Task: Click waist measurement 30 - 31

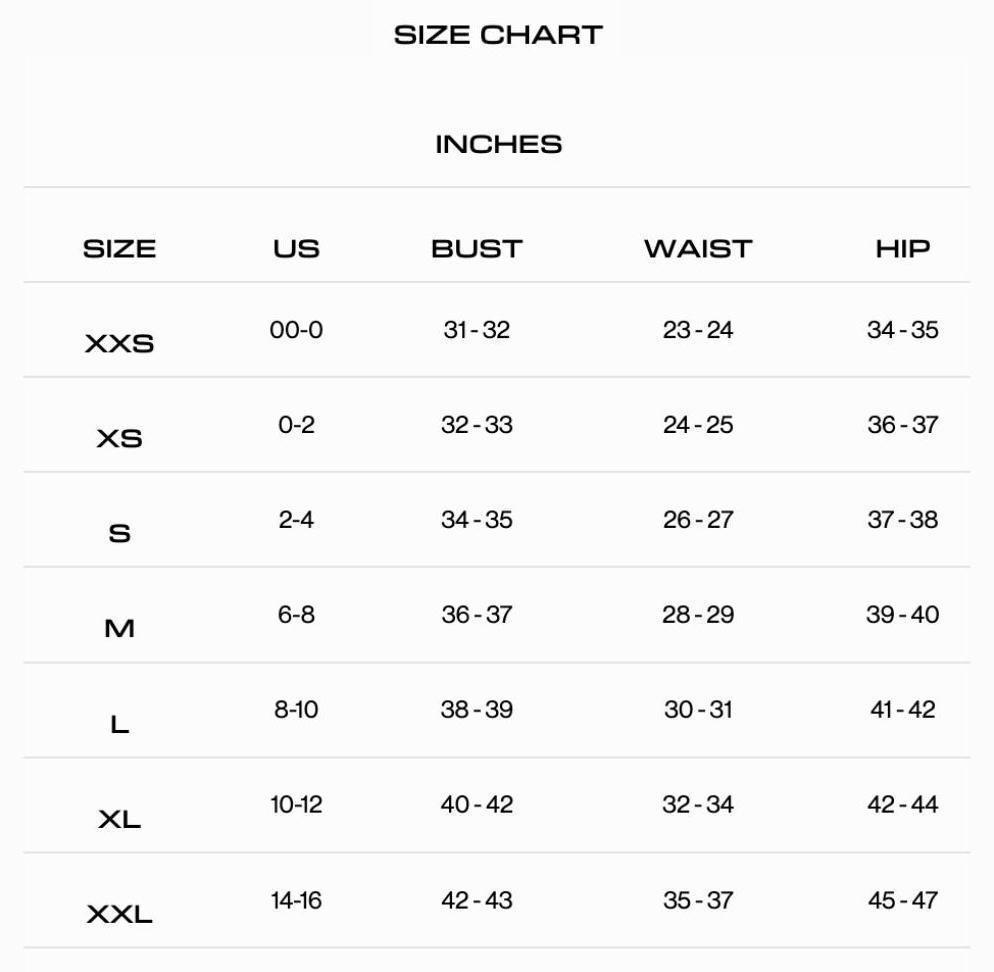Action: point(698,710)
